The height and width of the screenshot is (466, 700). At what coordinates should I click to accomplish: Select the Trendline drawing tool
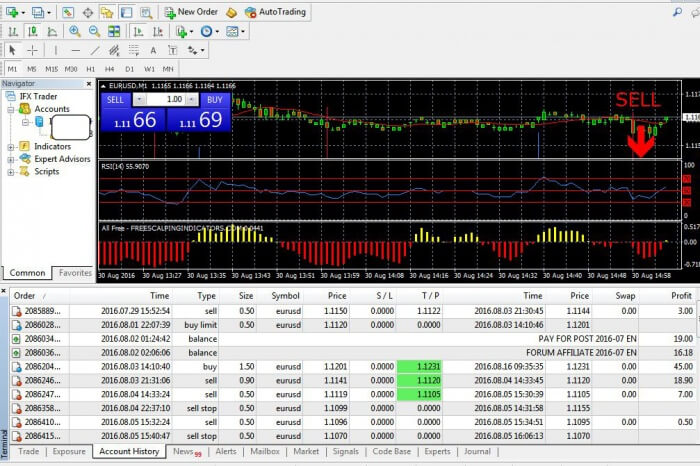[95, 50]
